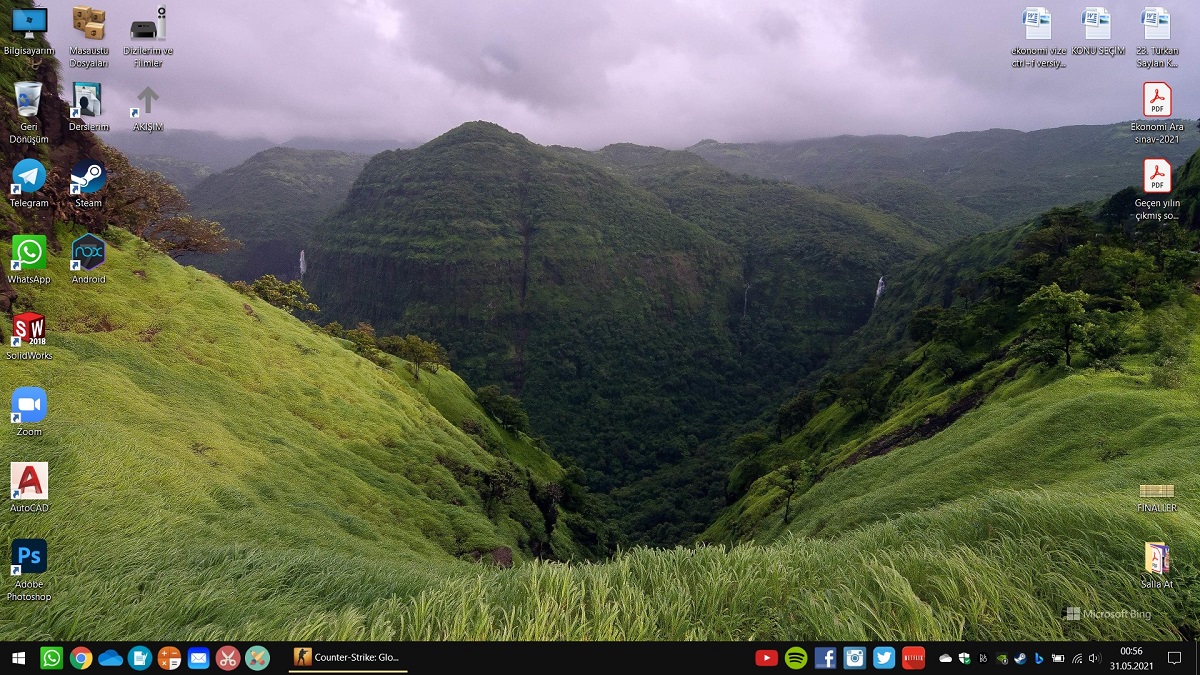
Task: Select the Nox Android emulator icon
Action: [x=88, y=253]
